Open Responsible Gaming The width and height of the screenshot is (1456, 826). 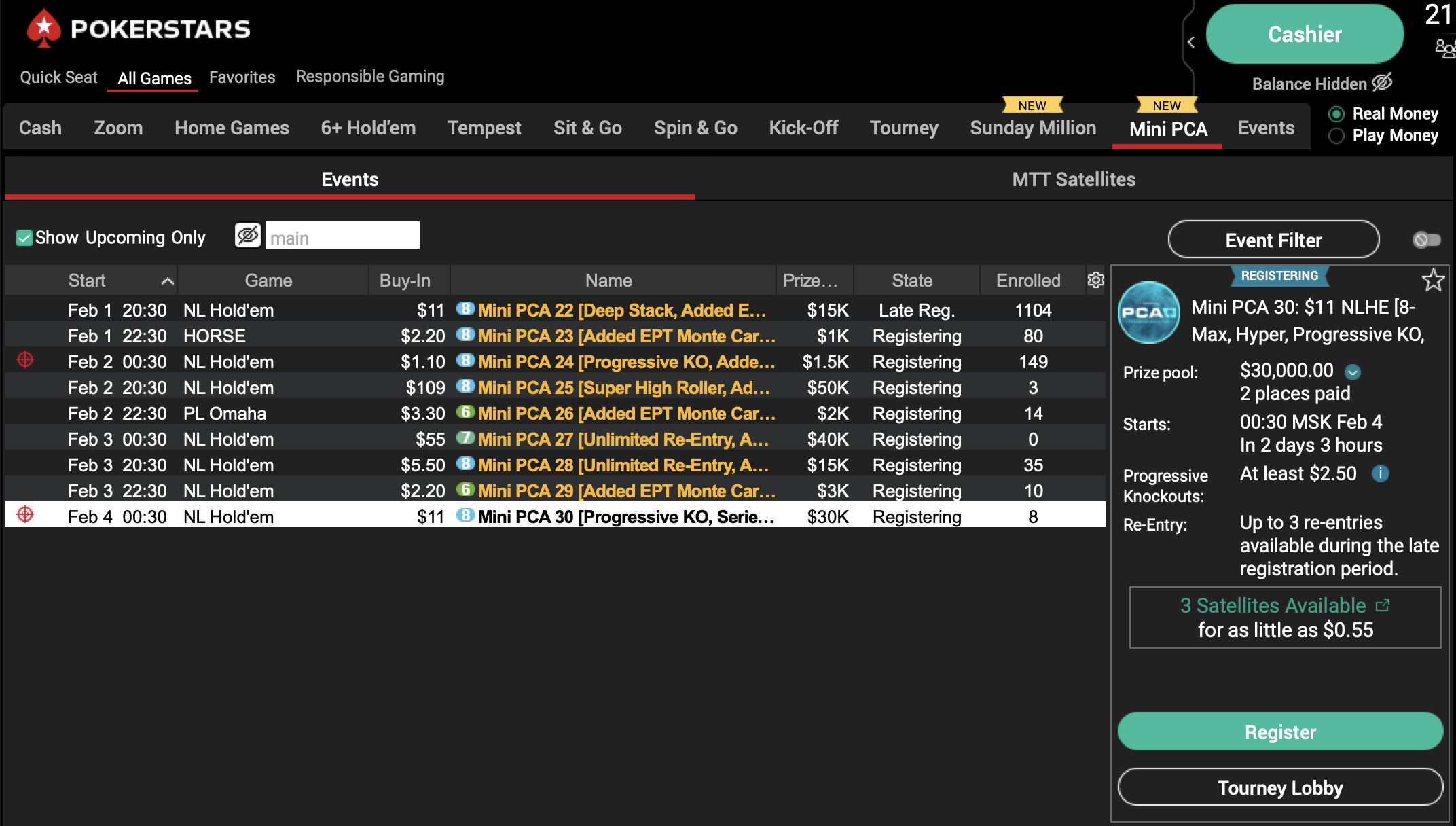tap(370, 76)
